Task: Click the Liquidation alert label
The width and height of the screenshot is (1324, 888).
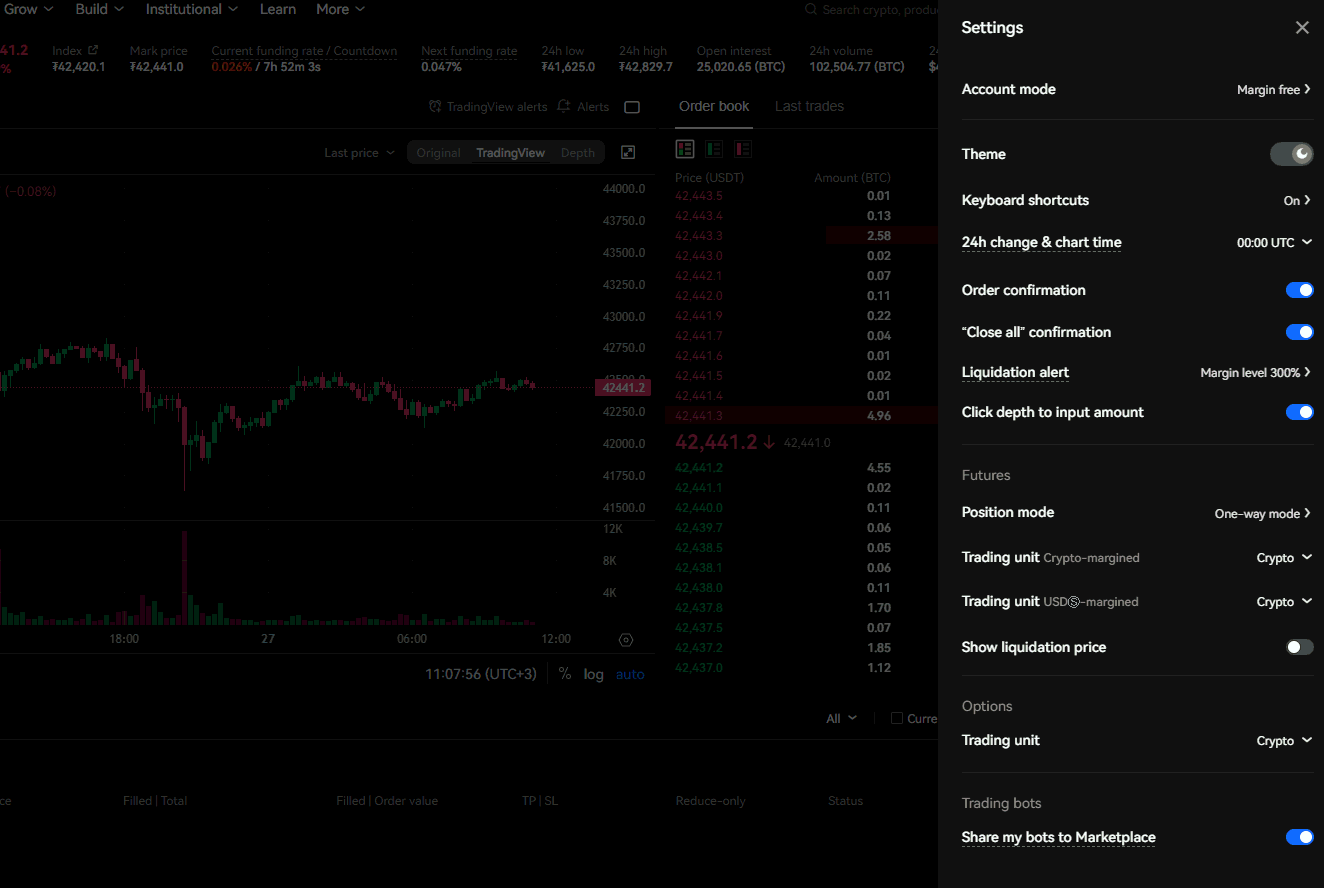Action: (x=1015, y=372)
